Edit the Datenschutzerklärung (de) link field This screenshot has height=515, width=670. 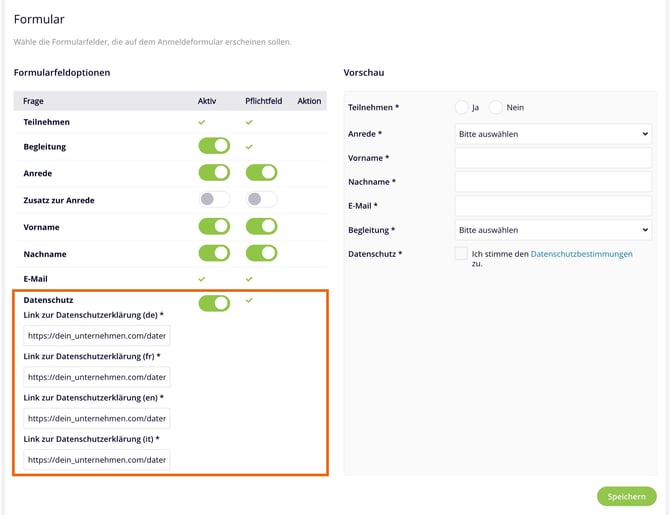coord(97,336)
